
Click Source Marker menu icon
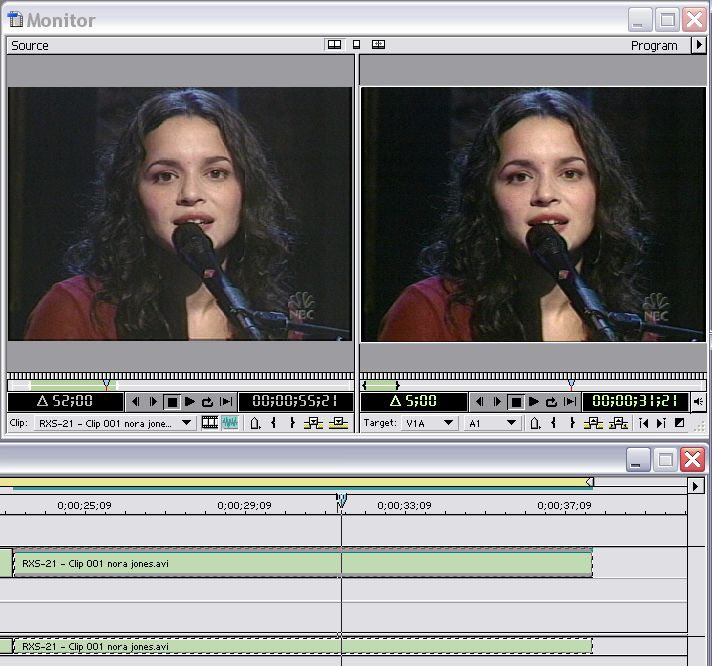point(255,424)
